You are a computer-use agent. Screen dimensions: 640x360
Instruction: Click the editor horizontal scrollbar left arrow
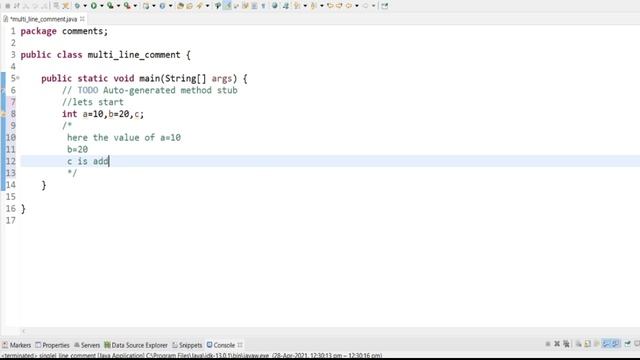click(23, 331)
